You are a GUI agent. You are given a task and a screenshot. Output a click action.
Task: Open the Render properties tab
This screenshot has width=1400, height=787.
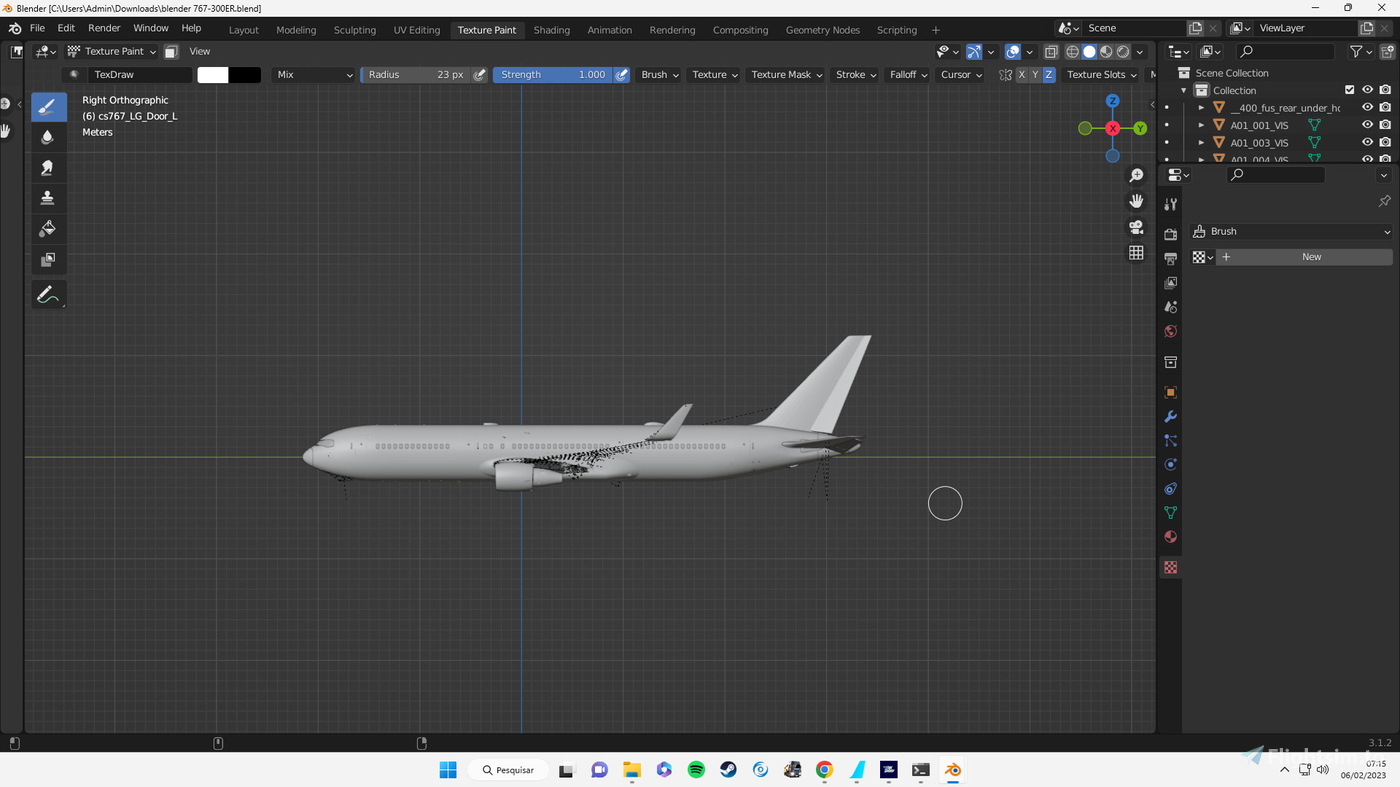tap(1170, 233)
